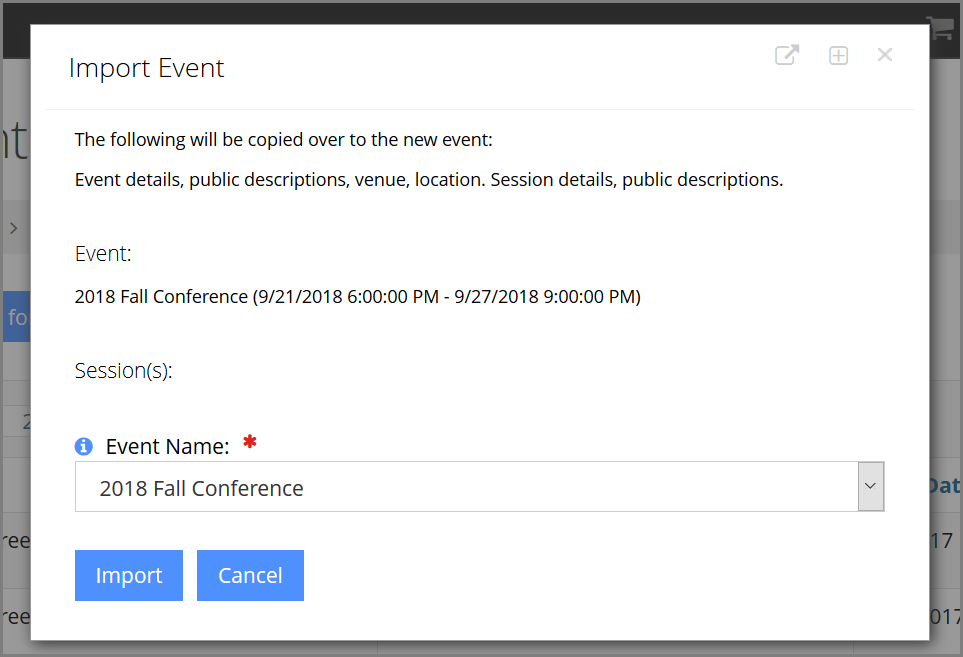Click the Import button
Viewport: 963px width, 657px height.
coord(129,575)
